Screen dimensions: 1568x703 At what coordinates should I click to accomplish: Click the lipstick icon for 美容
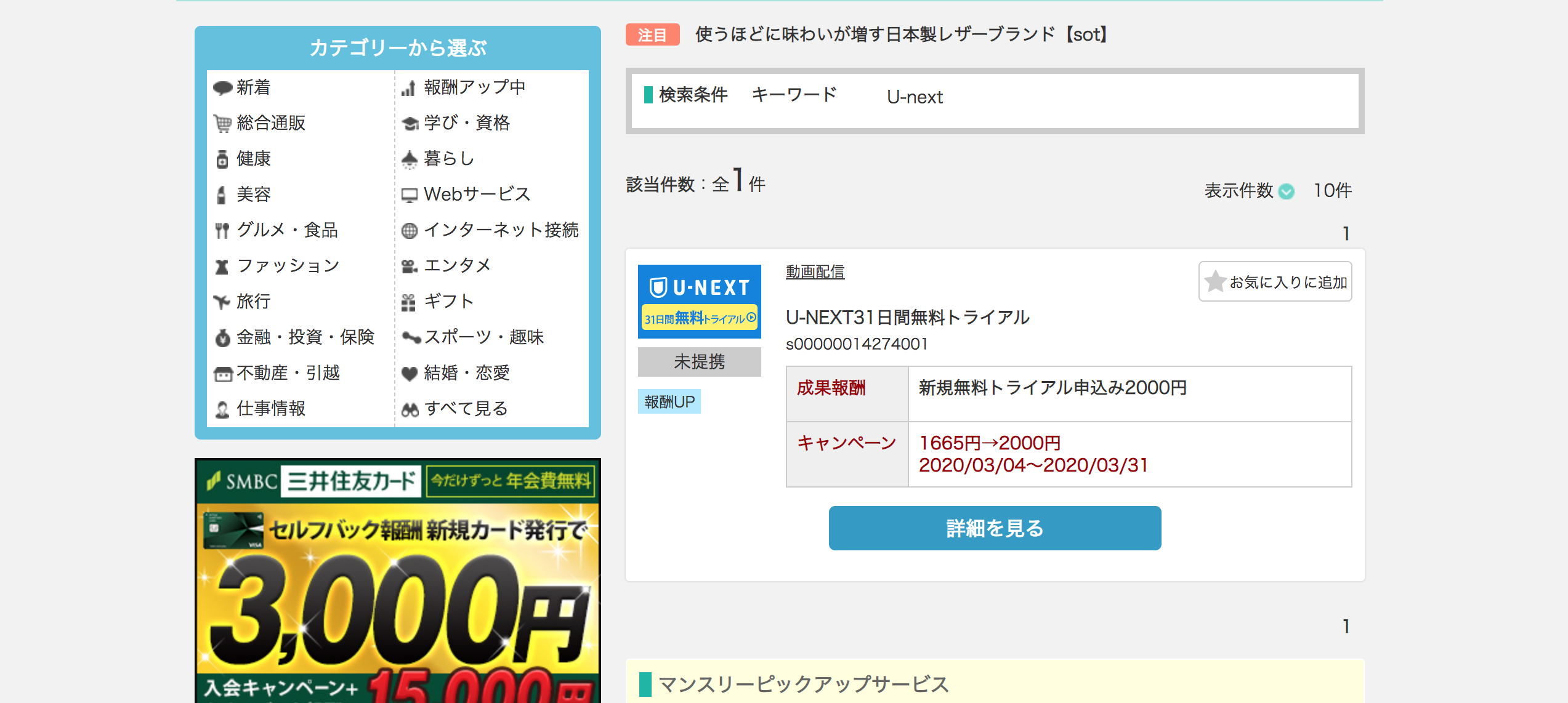[222, 195]
